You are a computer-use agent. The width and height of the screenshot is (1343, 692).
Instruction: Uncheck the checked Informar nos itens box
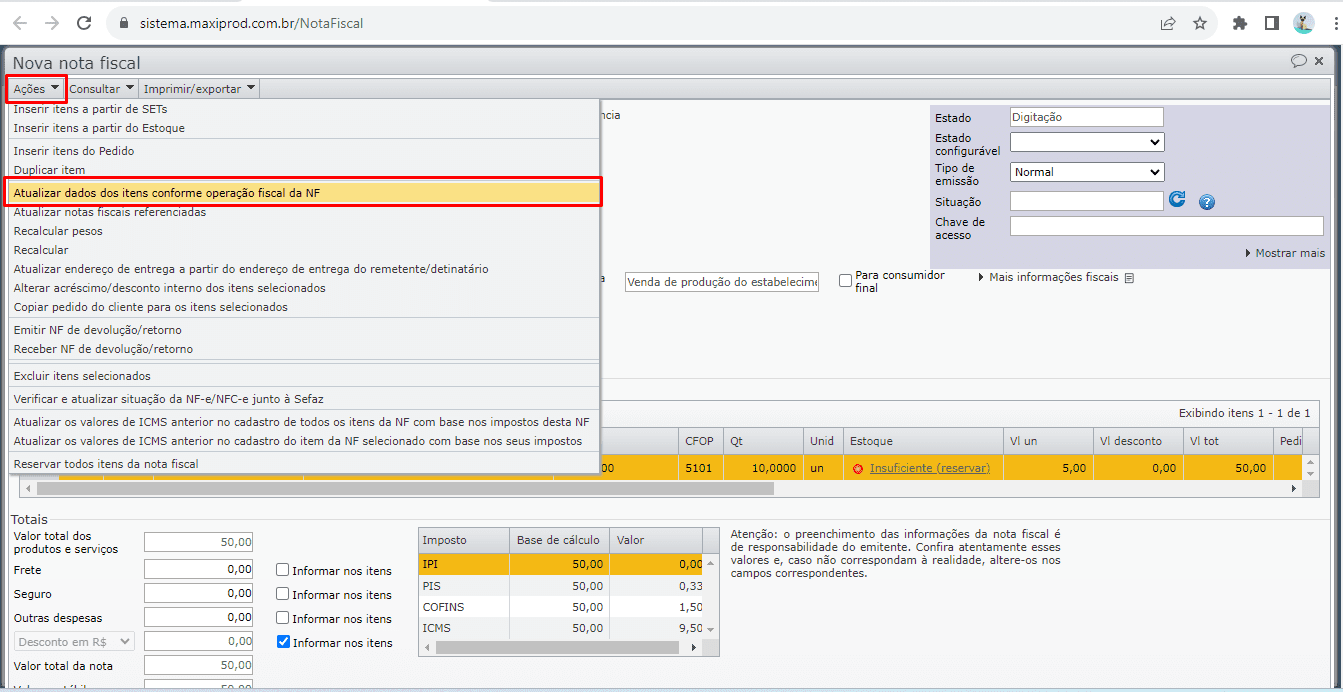coord(283,643)
